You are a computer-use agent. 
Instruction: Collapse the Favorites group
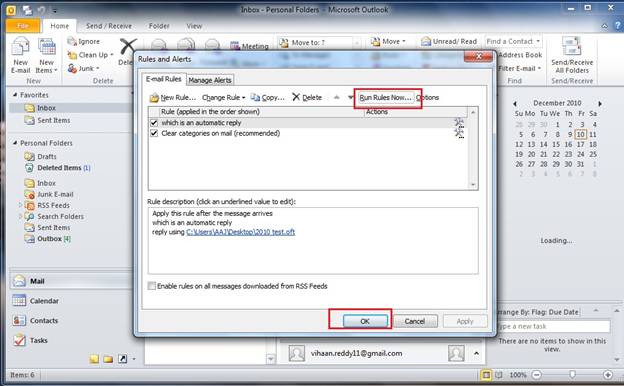point(15,95)
